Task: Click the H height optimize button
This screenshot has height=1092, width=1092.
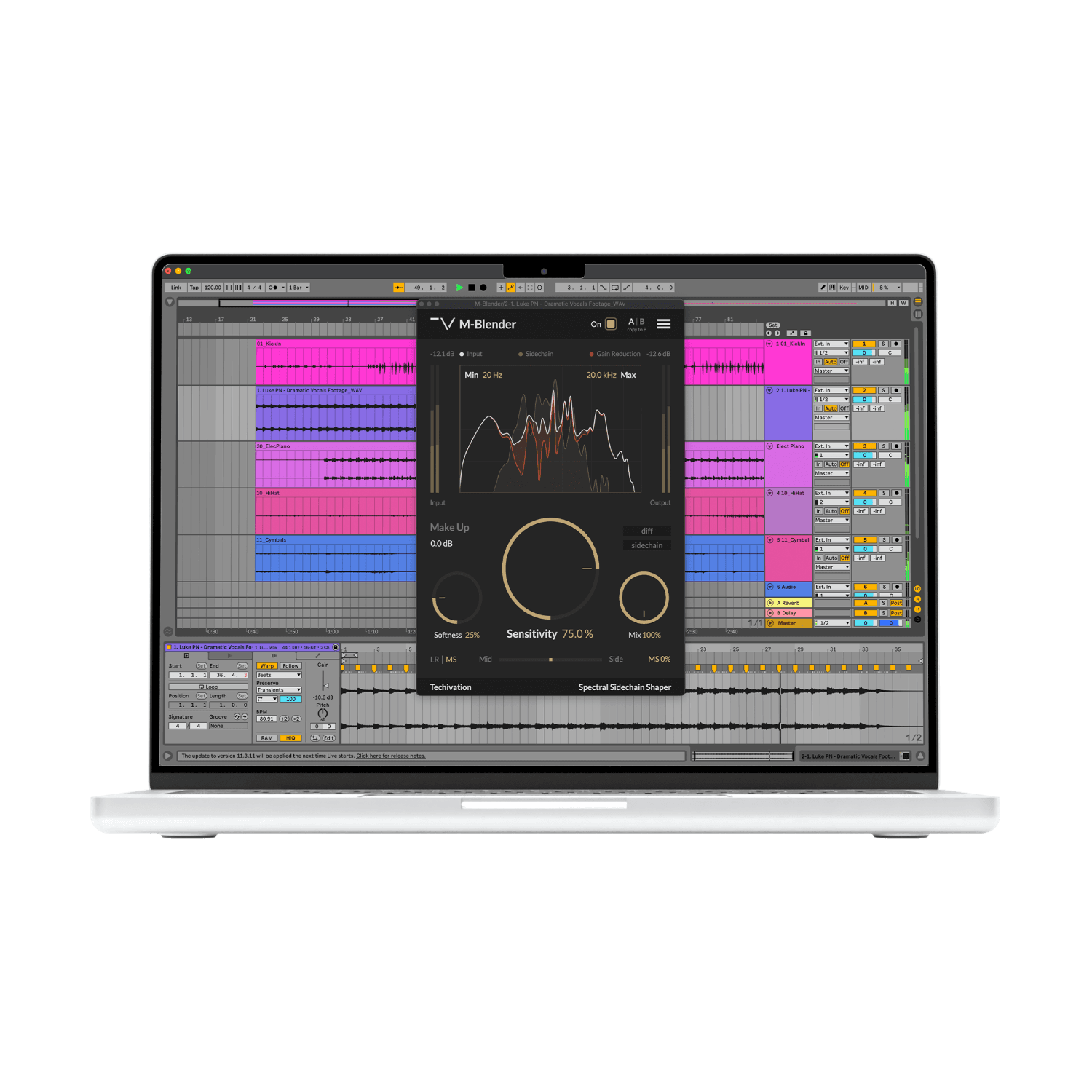Action: (x=892, y=303)
